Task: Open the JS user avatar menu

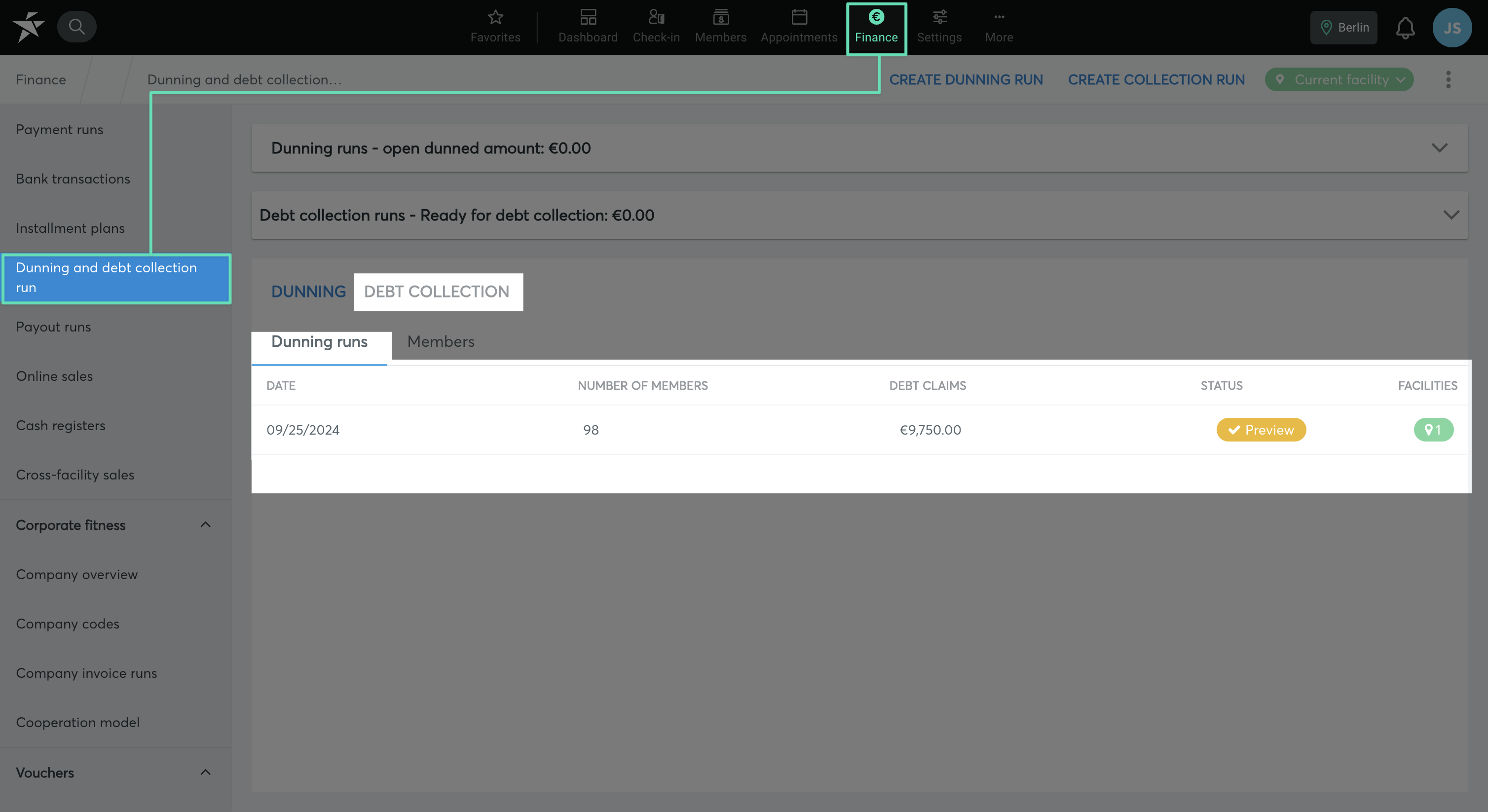Action: coord(1451,27)
